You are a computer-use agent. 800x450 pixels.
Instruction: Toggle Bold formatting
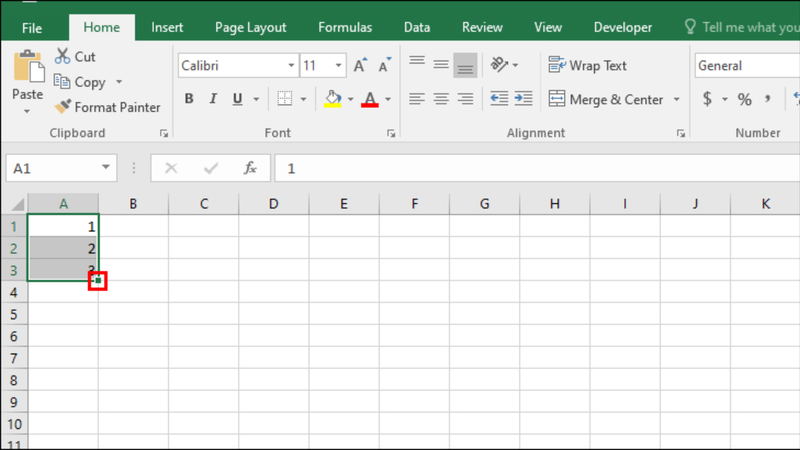point(189,98)
